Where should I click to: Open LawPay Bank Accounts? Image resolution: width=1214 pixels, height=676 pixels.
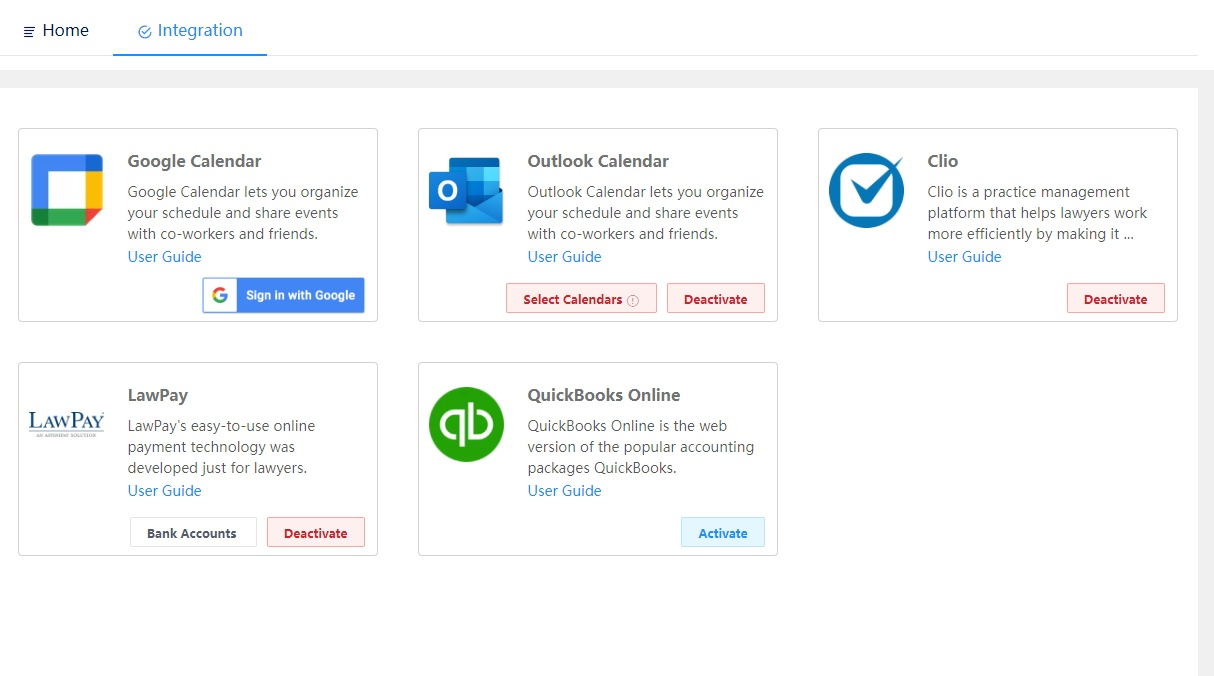point(193,532)
